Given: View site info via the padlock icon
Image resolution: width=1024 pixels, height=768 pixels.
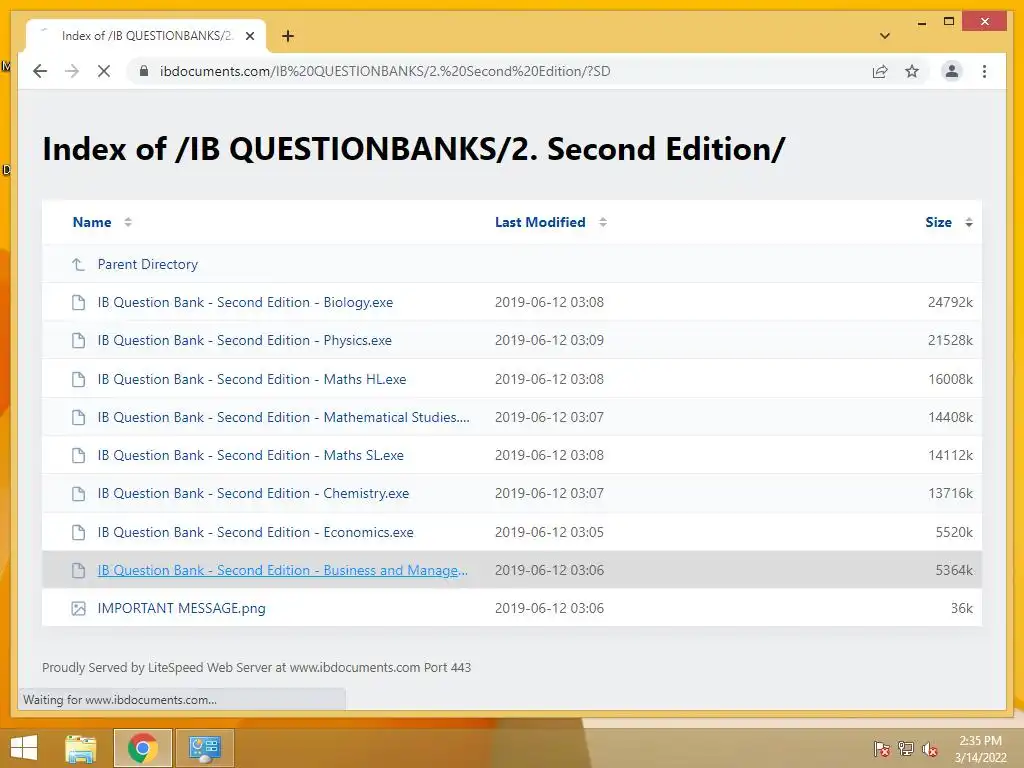Looking at the screenshot, I should (x=144, y=71).
